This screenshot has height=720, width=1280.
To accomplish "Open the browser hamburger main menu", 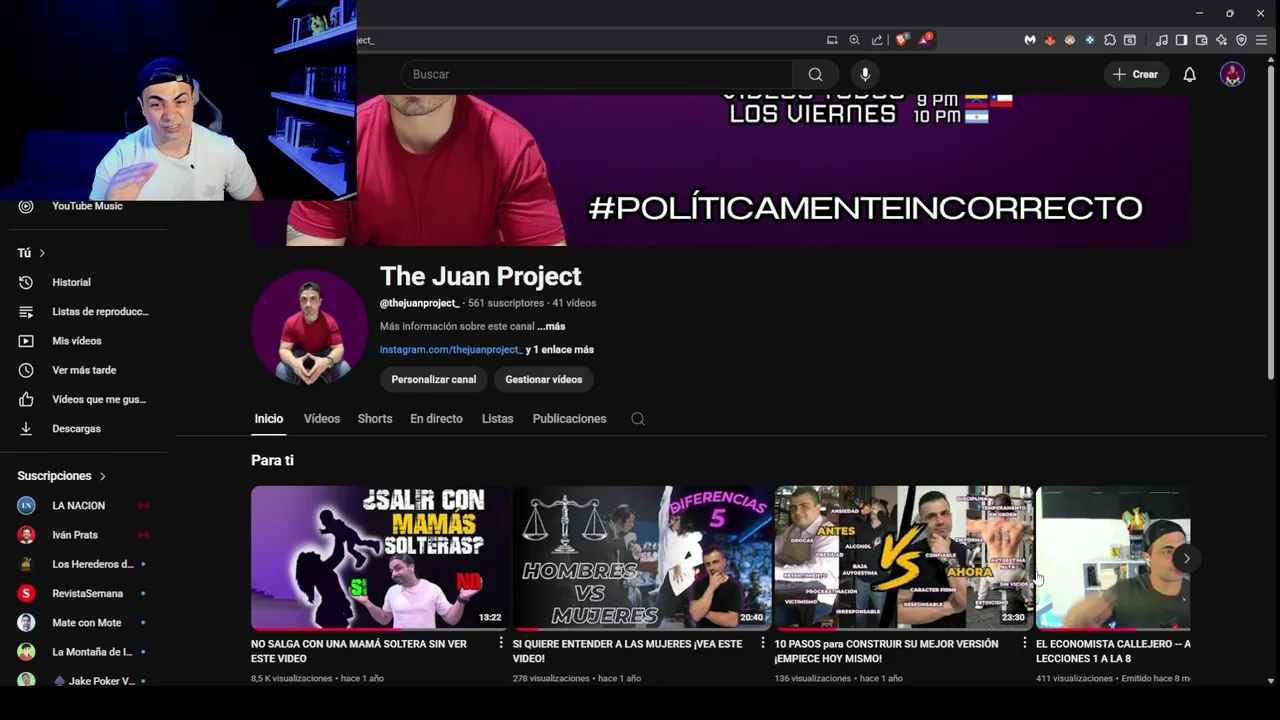I will (1261, 40).
